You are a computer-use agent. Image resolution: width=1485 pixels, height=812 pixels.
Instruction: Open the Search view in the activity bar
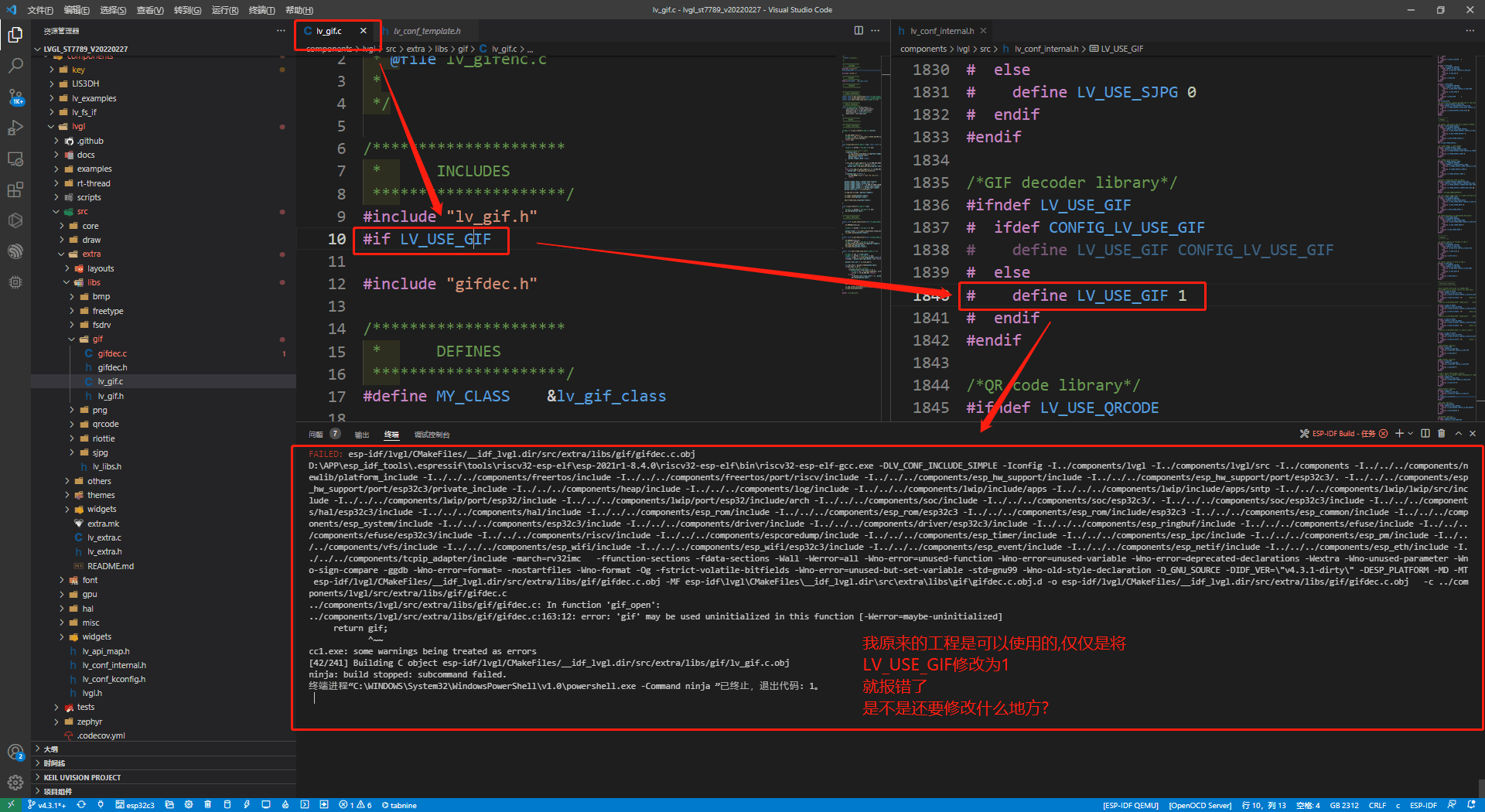tap(15, 66)
